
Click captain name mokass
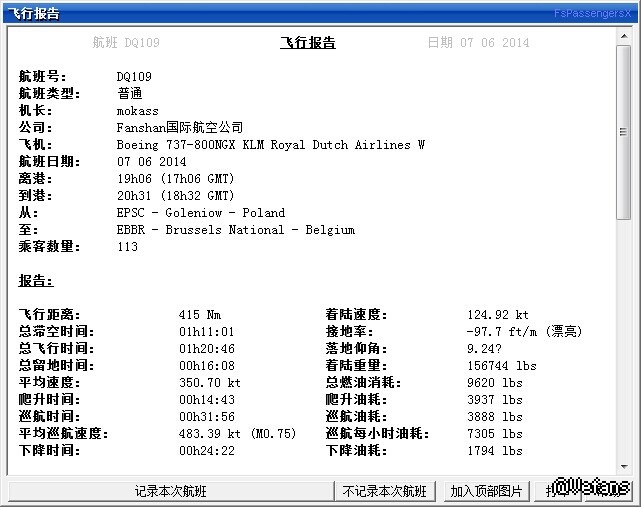137,111
